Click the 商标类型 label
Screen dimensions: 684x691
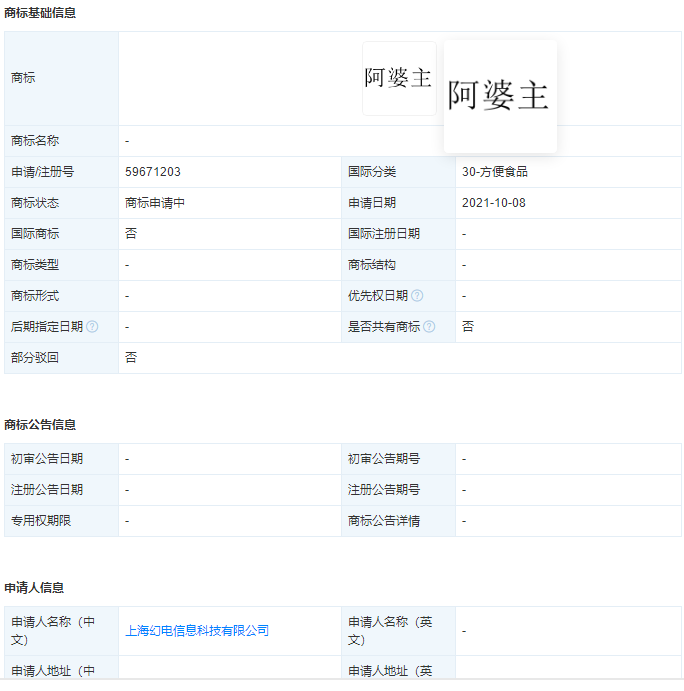pyautogui.click(x=35, y=265)
